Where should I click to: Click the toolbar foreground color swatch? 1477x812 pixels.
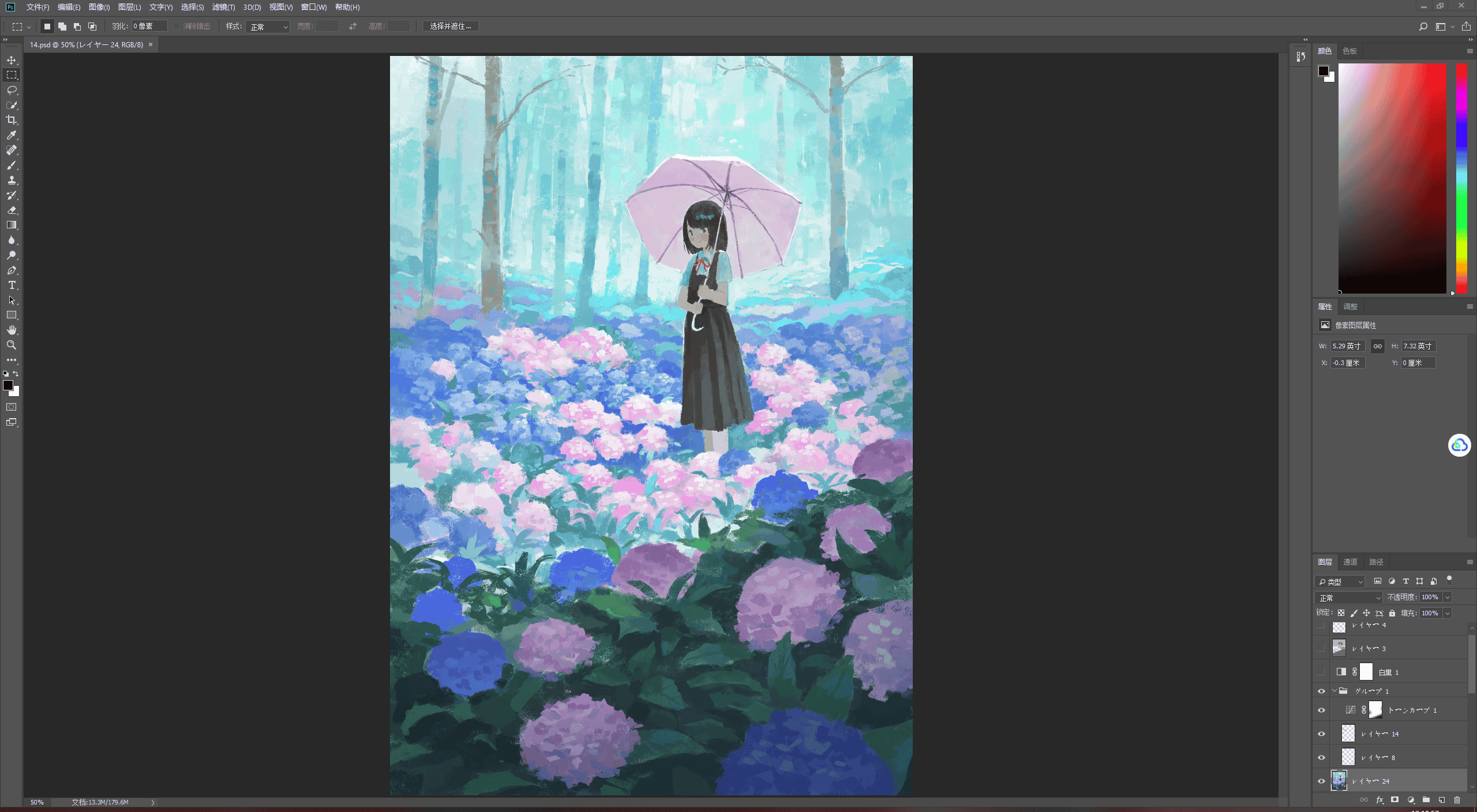pyautogui.click(x=8, y=385)
